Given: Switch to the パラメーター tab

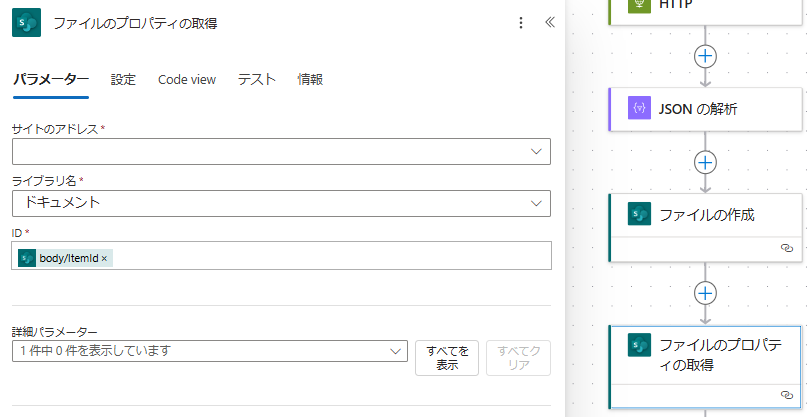Looking at the screenshot, I should point(51,79).
